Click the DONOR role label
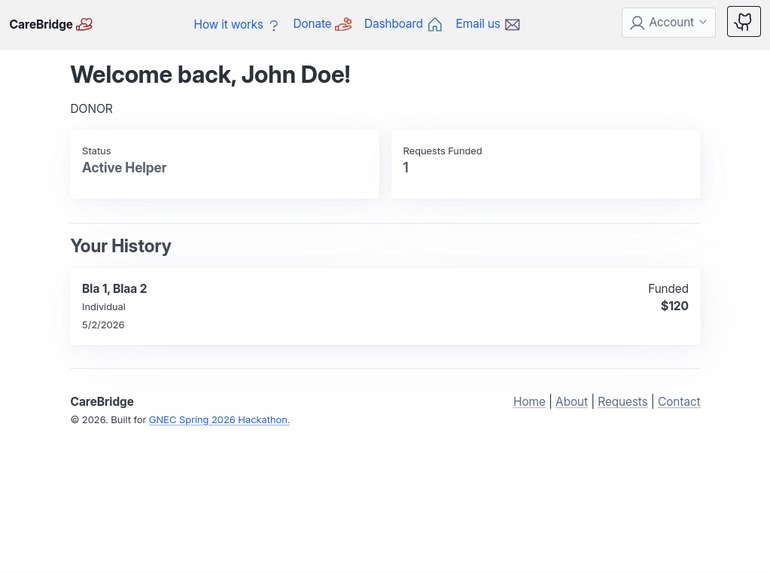 click(x=91, y=109)
